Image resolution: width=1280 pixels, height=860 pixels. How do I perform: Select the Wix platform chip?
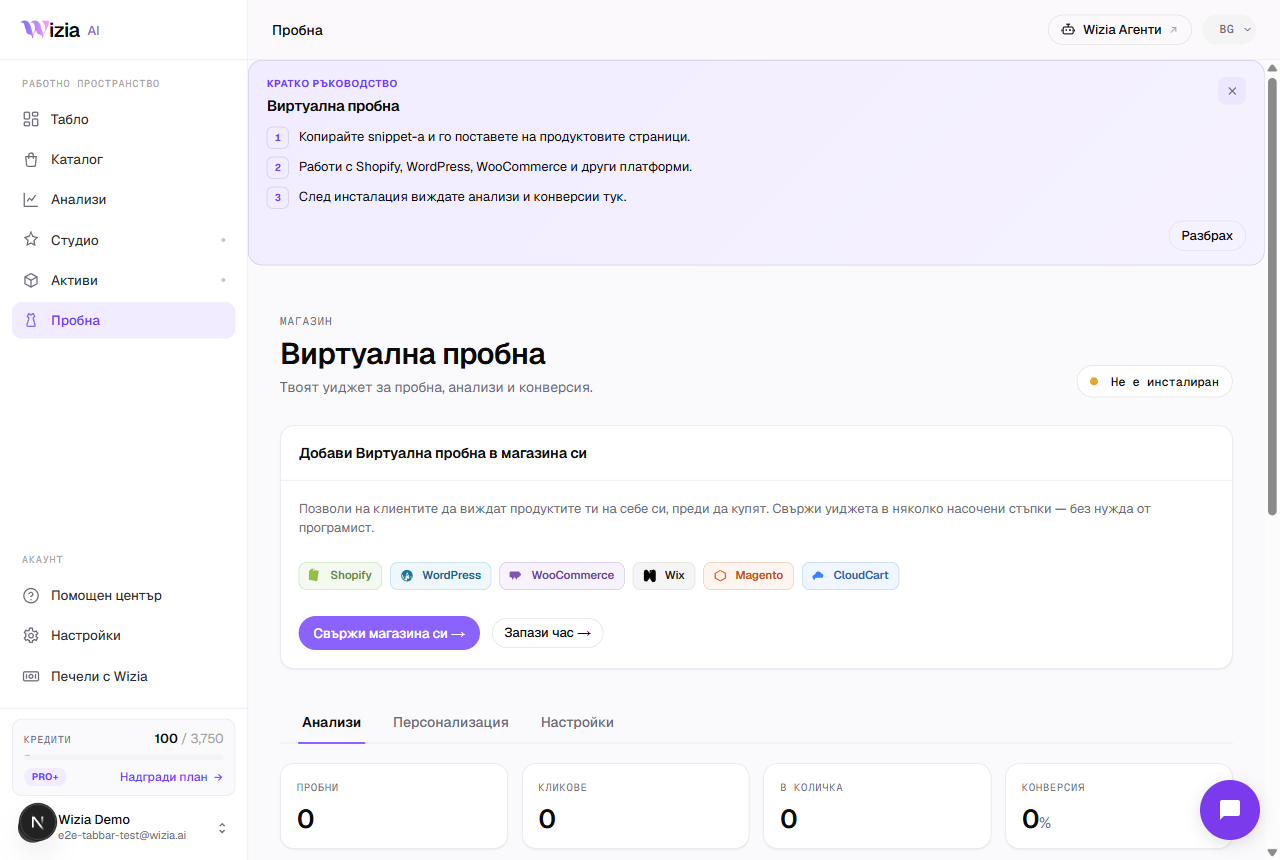(x=664, y=576)
